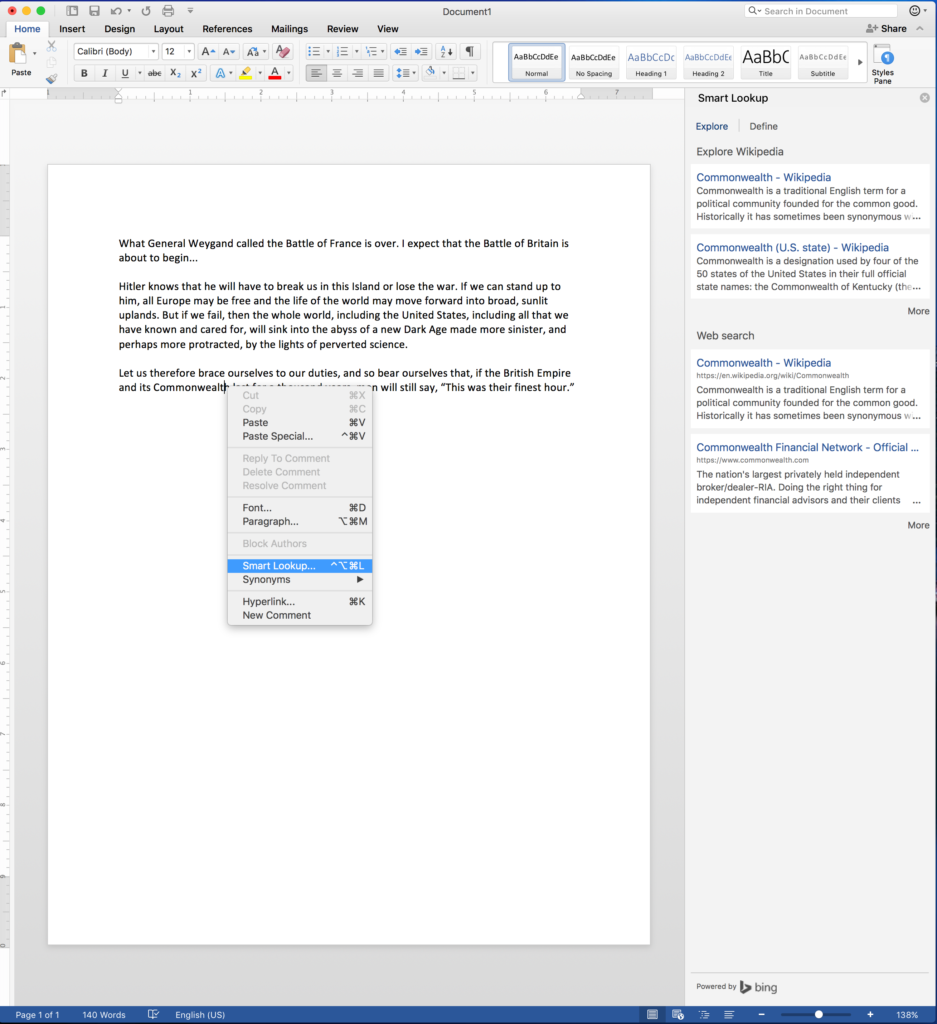Click the Format Painter brush icon
Viewport: 937px width, 1024px height.
pos(52,78)
